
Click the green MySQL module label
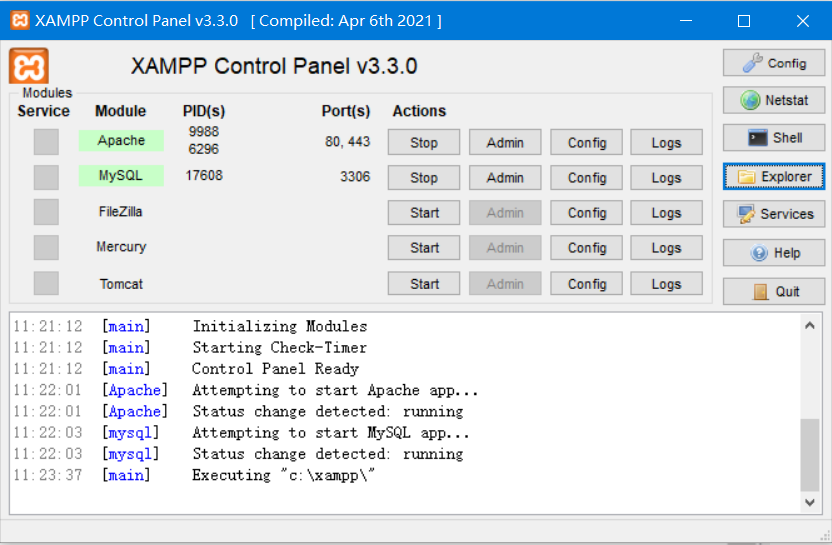point(121,176)
